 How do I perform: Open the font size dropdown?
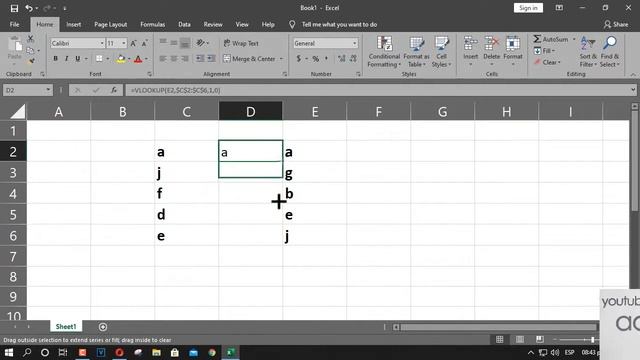point(124,43)
